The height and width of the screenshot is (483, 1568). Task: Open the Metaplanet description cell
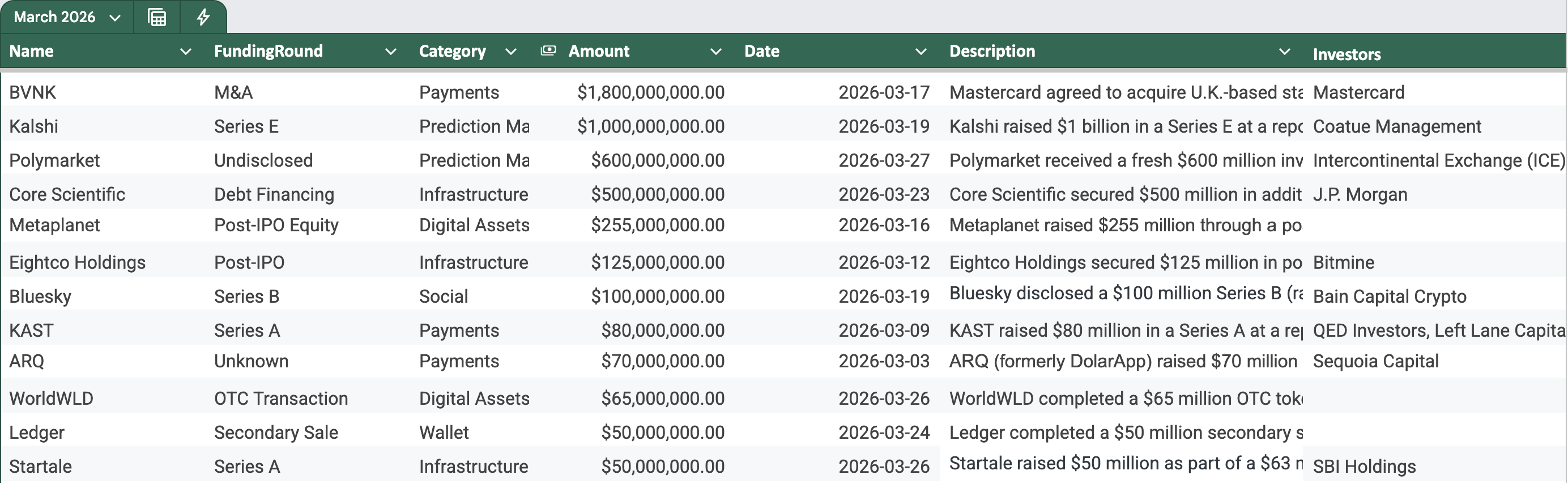click(1126, 226)
